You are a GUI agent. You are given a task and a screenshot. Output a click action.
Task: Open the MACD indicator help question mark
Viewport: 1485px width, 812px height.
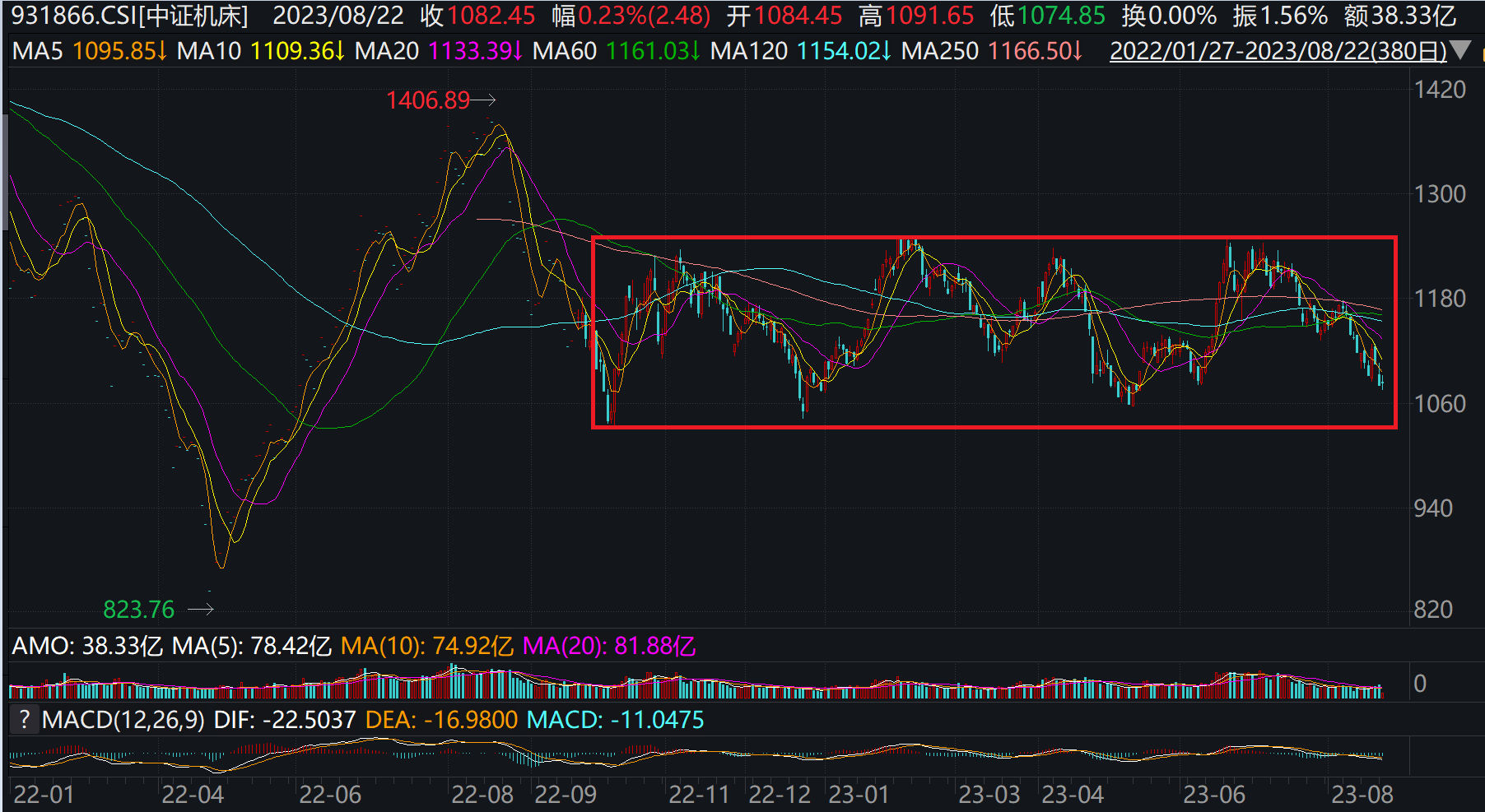coord(25,720)
